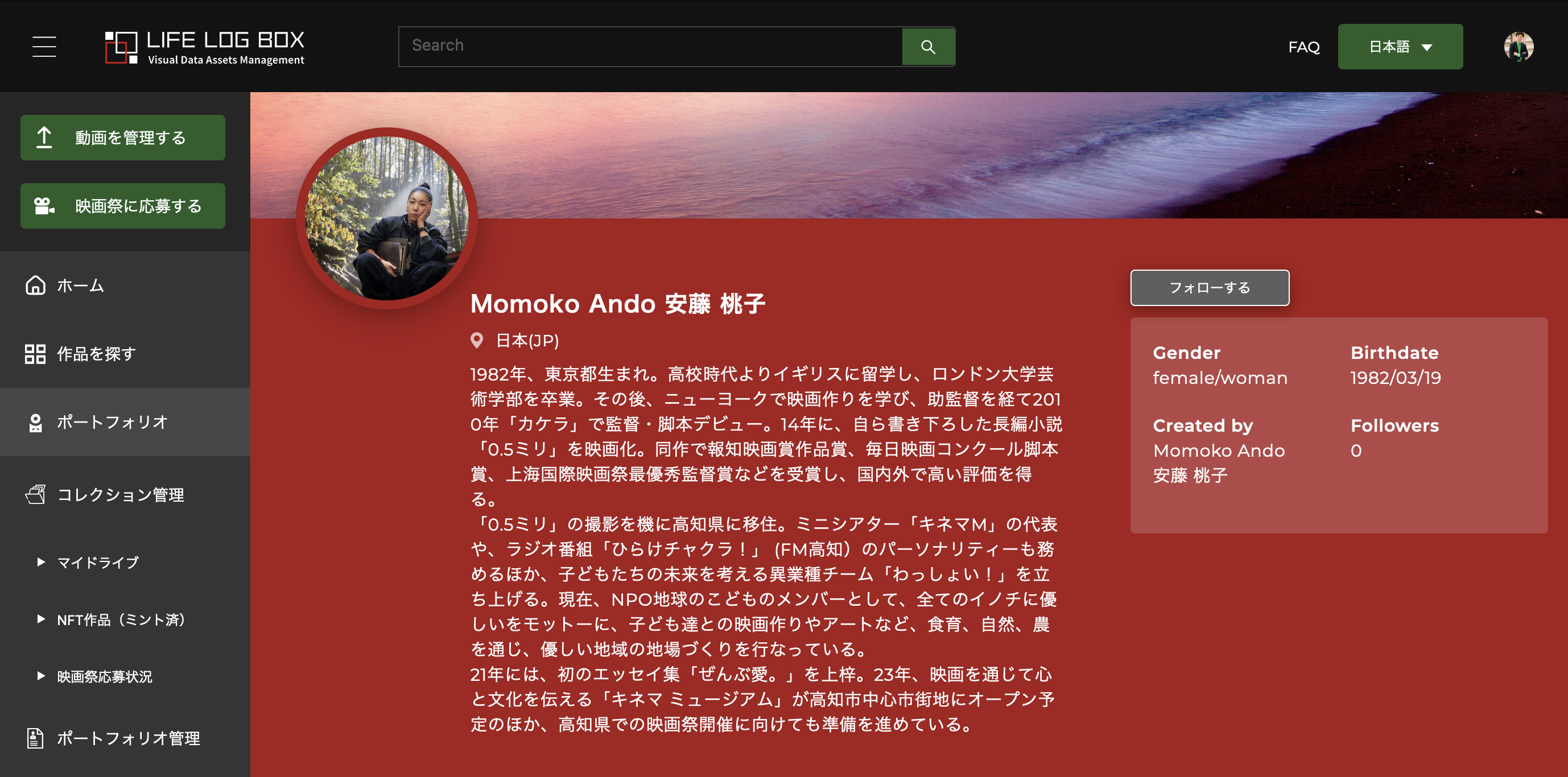Expand the マイドライブ arrow
This screenshot has width=1568, height=777.
pyautogui.click(x=41, y=561)
